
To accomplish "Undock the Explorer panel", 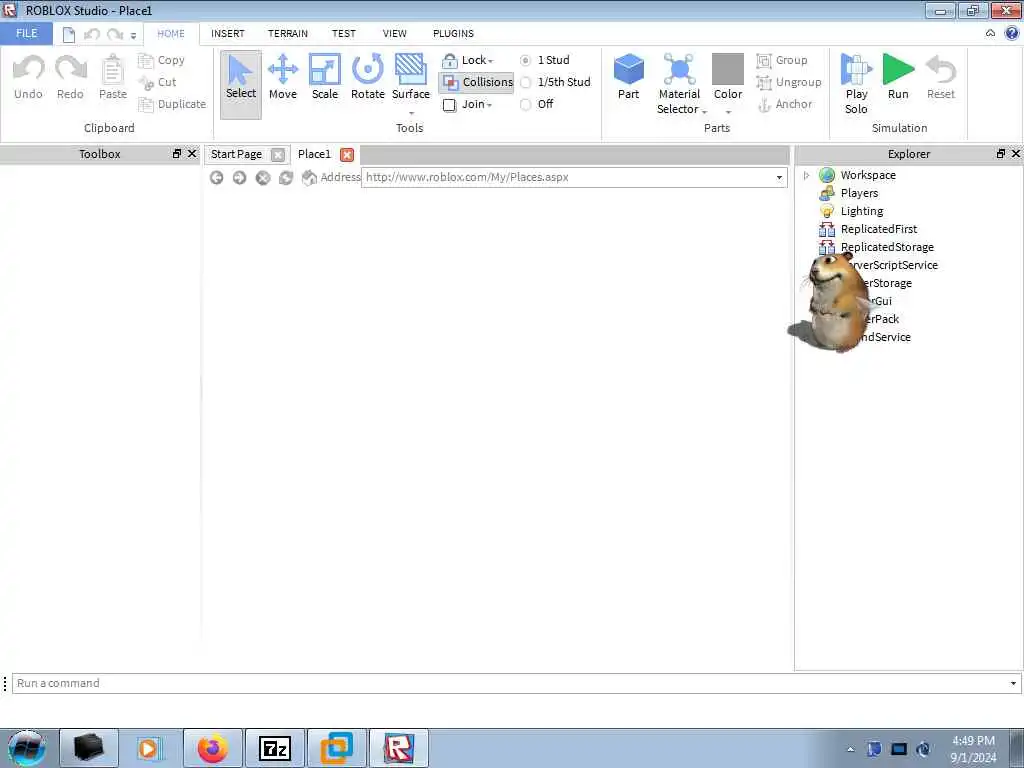I will point(1000,154).
